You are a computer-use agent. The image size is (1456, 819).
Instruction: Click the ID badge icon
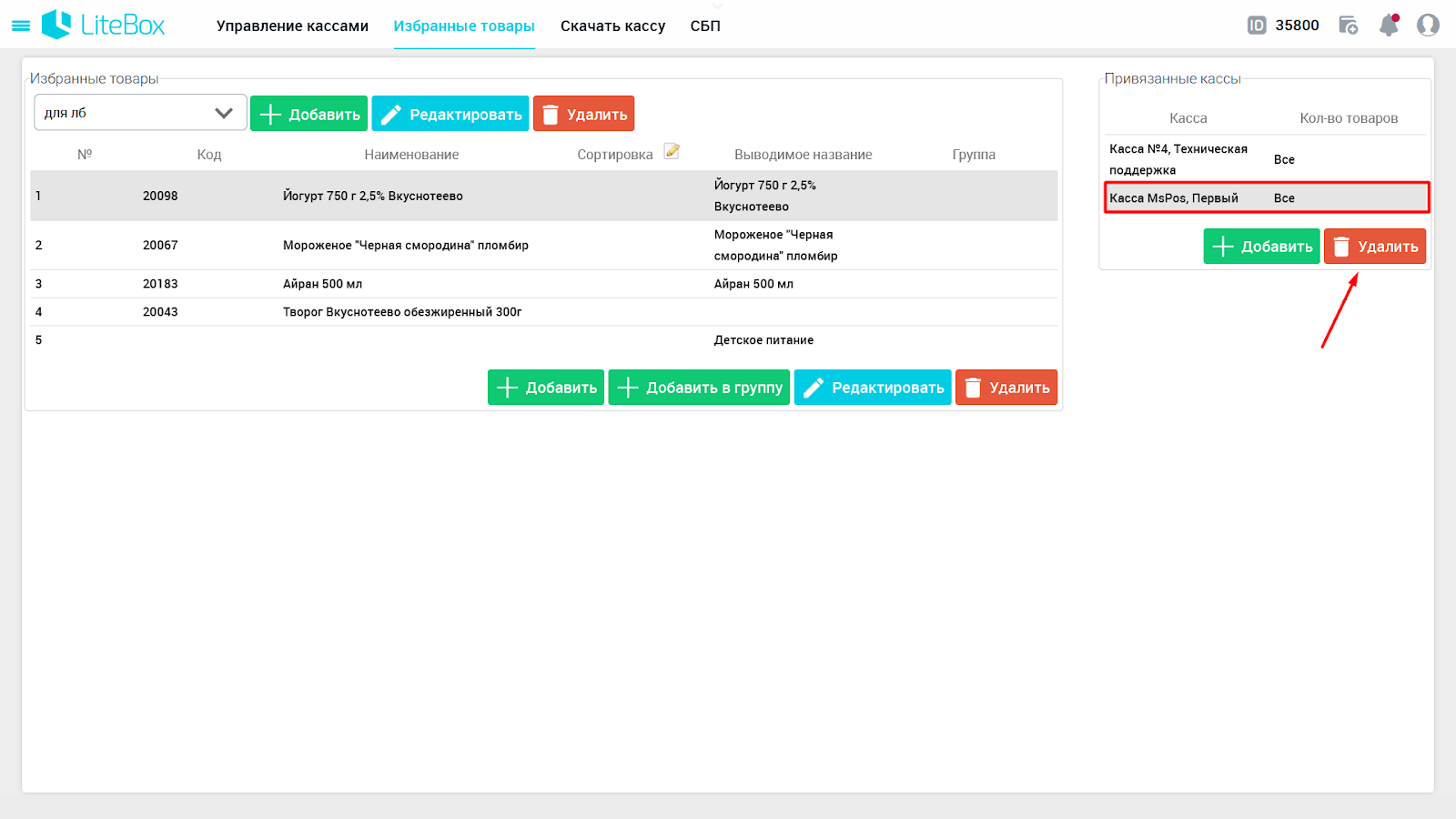pyautogui.click(x=1257, y=25)
